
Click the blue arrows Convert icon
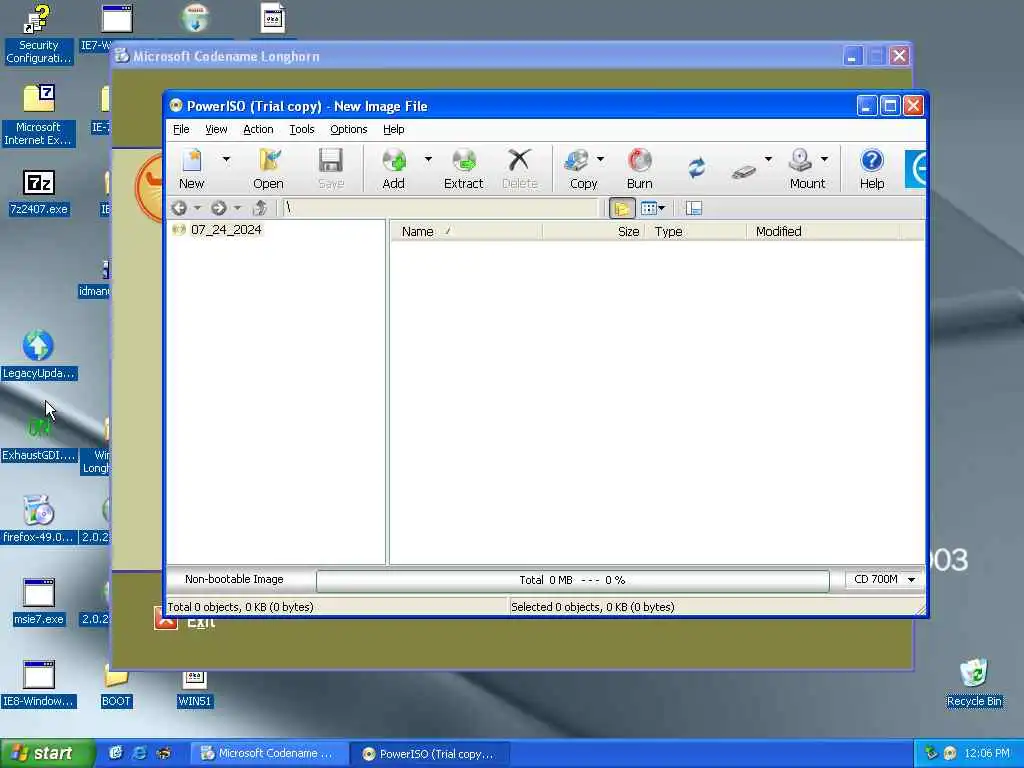pyautogui.click(x=697, y=168)
